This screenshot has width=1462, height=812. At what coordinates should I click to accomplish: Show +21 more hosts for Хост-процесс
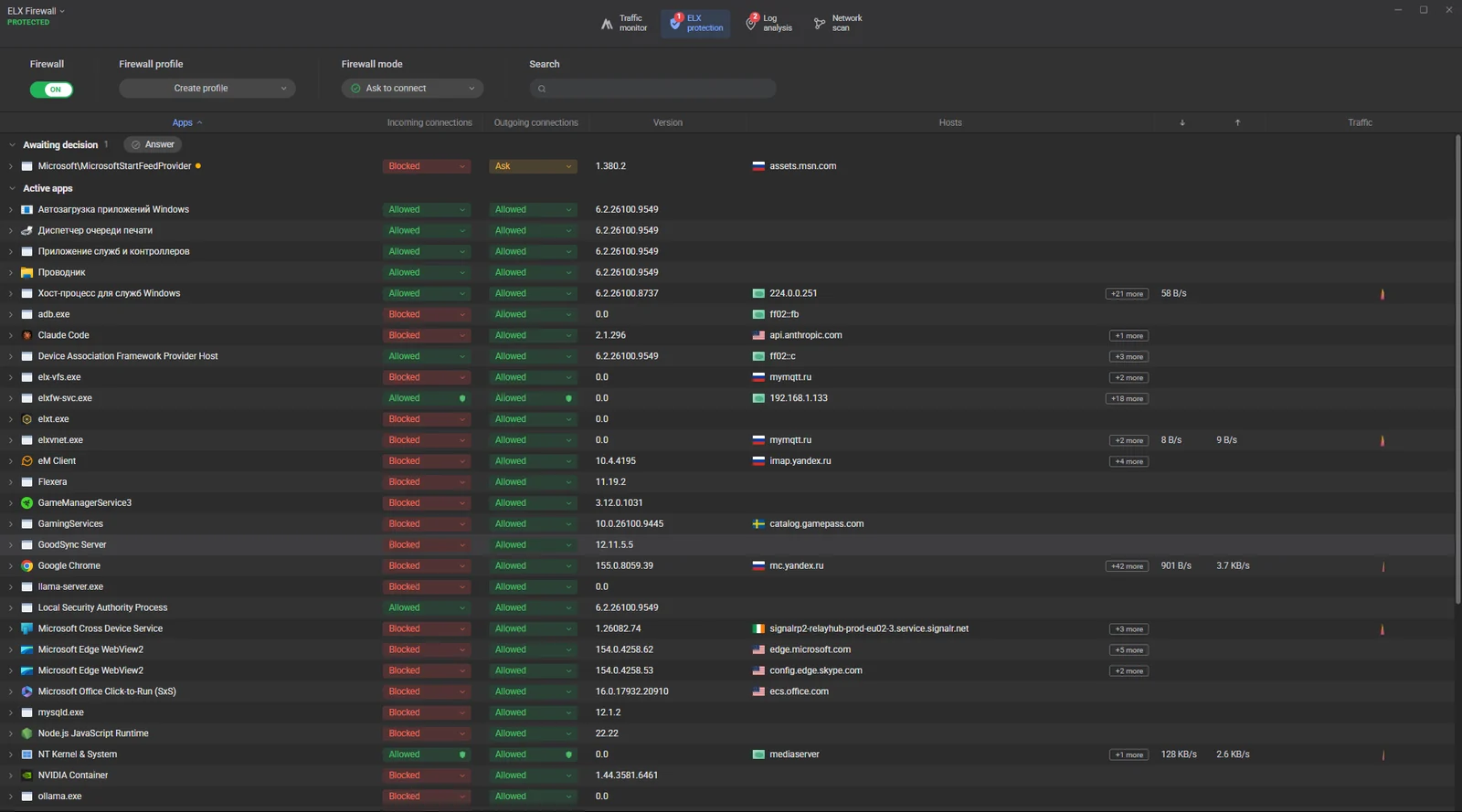(1128, 294)
